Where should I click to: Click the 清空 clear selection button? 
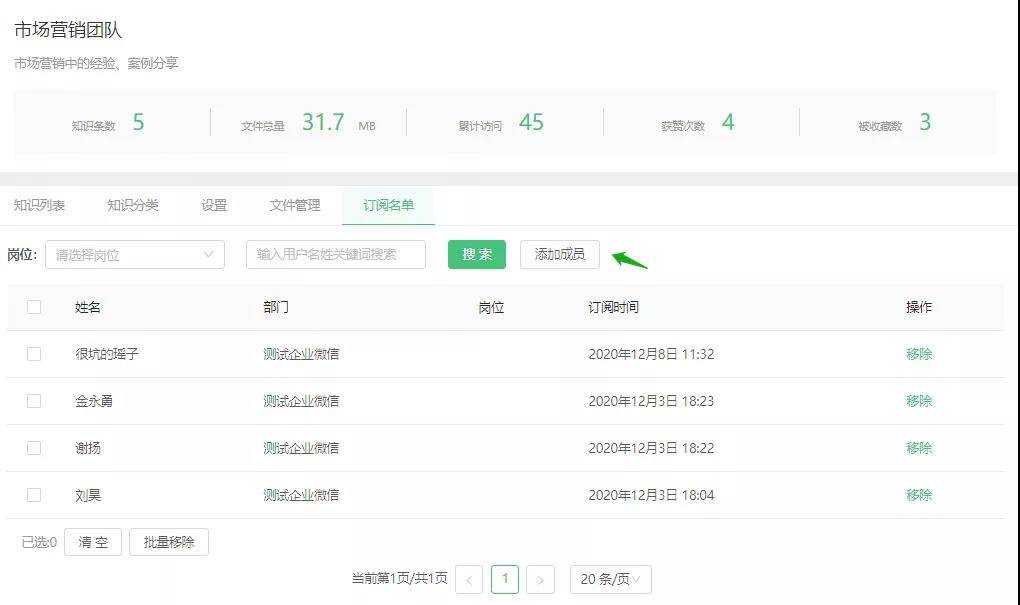tap(92, 542)
